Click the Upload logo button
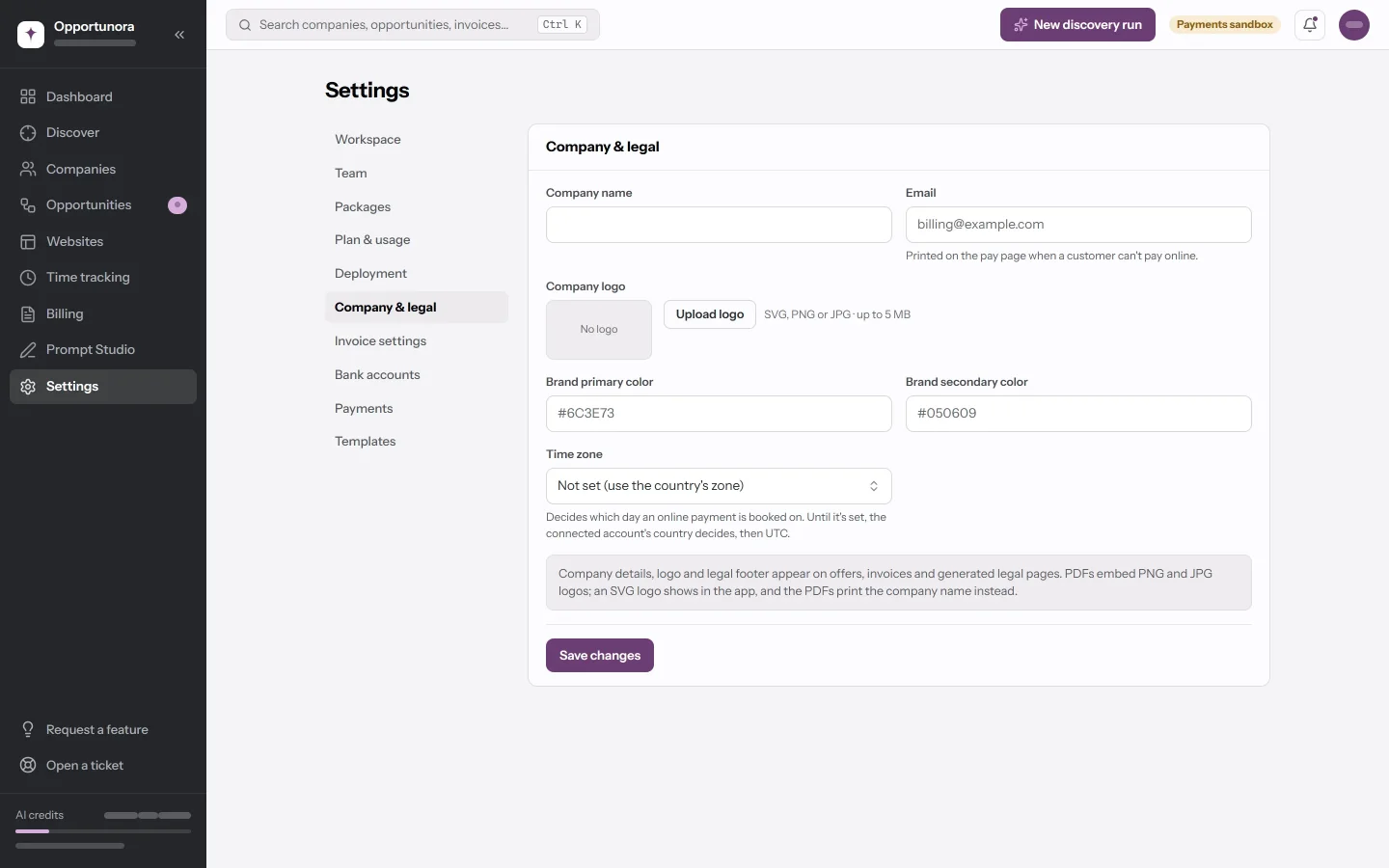Viewport: 1389px width, 868px height. click(710, 314)
